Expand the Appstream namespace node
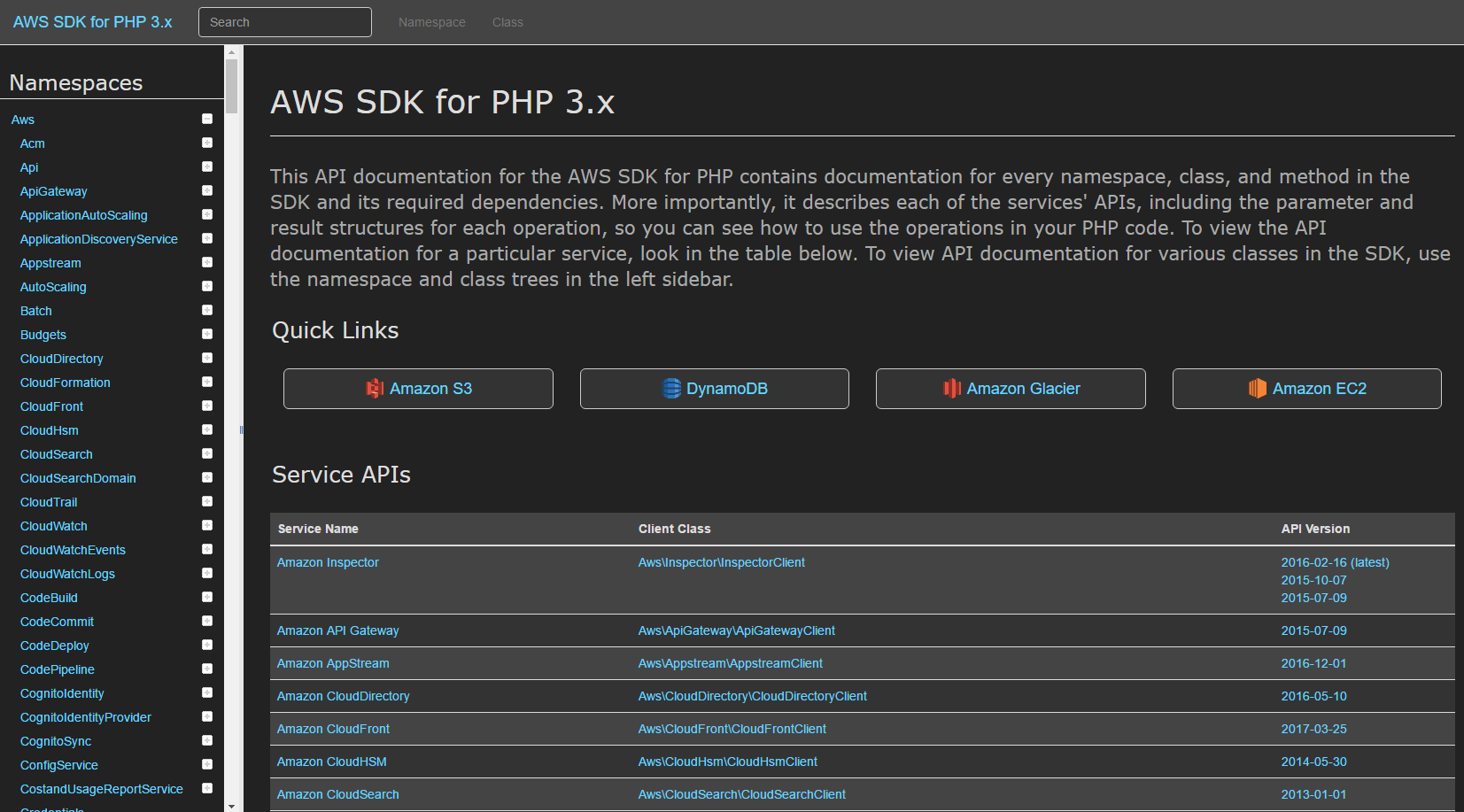Screen dimensions: 1464x812 click(207, 262)
